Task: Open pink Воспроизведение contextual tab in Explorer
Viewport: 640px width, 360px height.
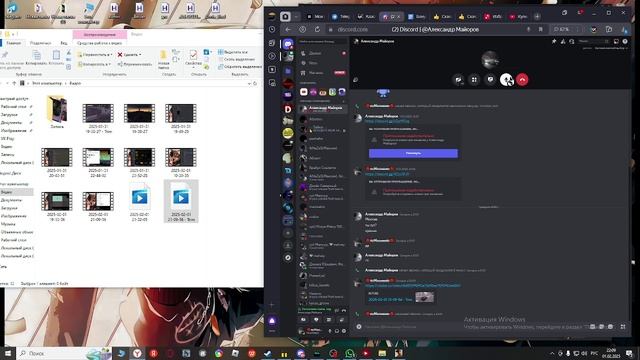Action: click(100, 35)
